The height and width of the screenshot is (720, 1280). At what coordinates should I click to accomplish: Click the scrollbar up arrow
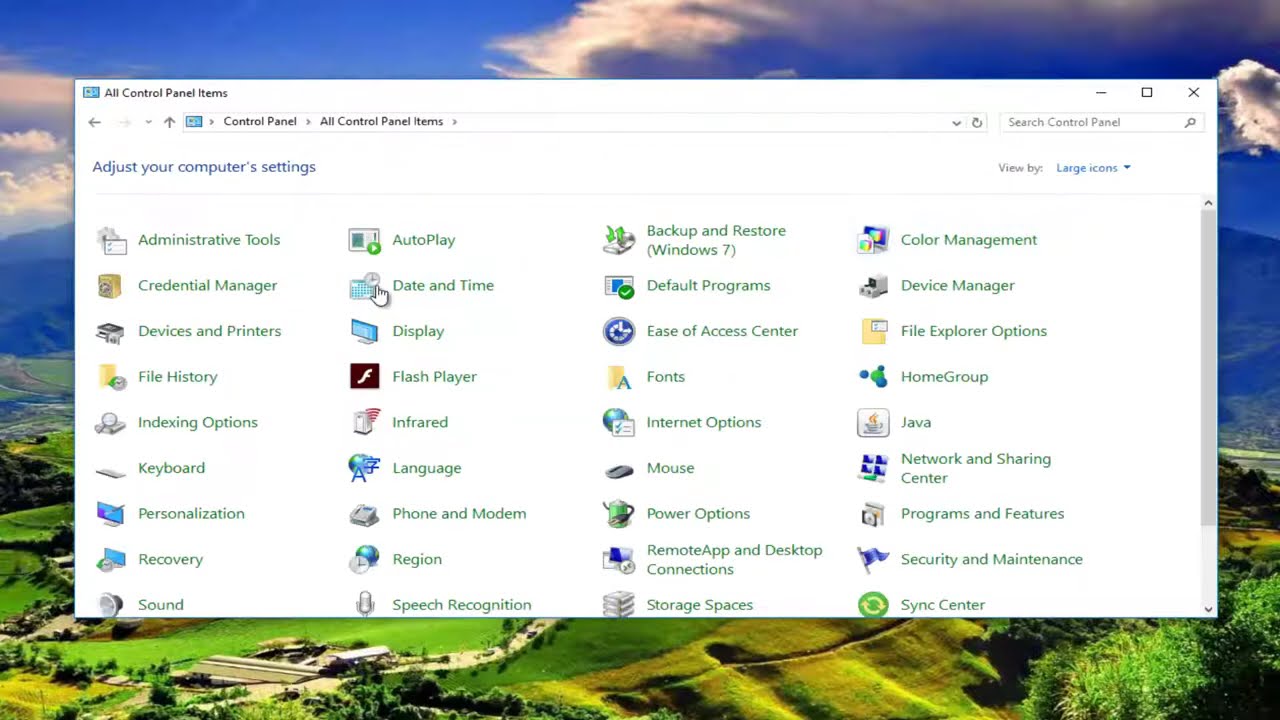(x=1208, y=203)
